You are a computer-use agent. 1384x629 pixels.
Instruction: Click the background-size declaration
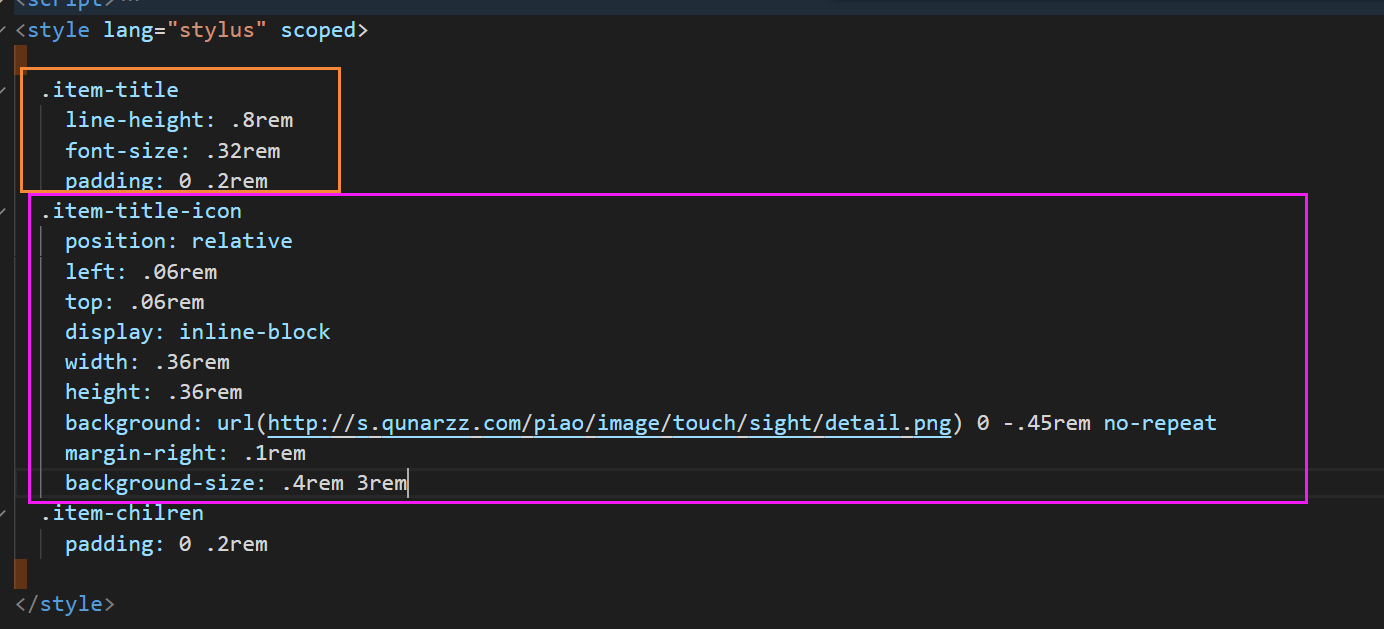click(236, 483)
